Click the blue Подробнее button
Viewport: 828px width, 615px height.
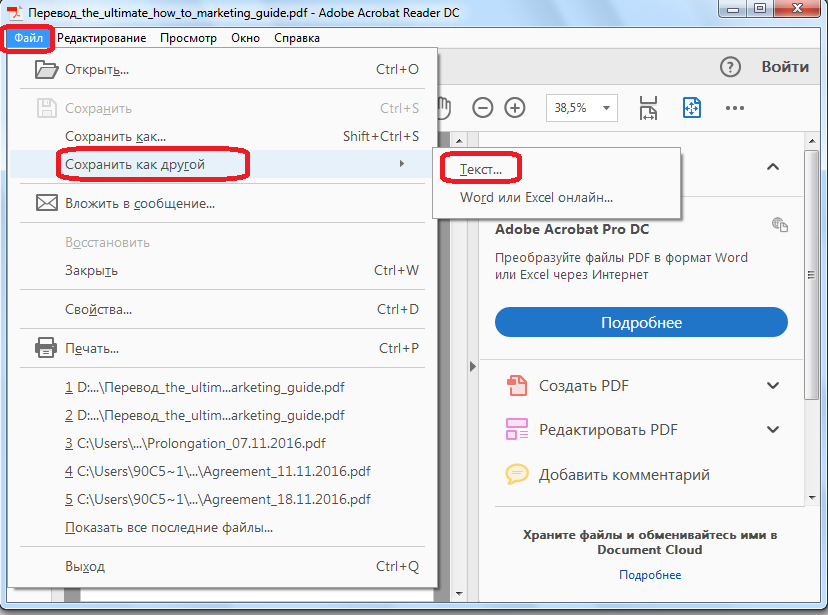click(641, 323)
